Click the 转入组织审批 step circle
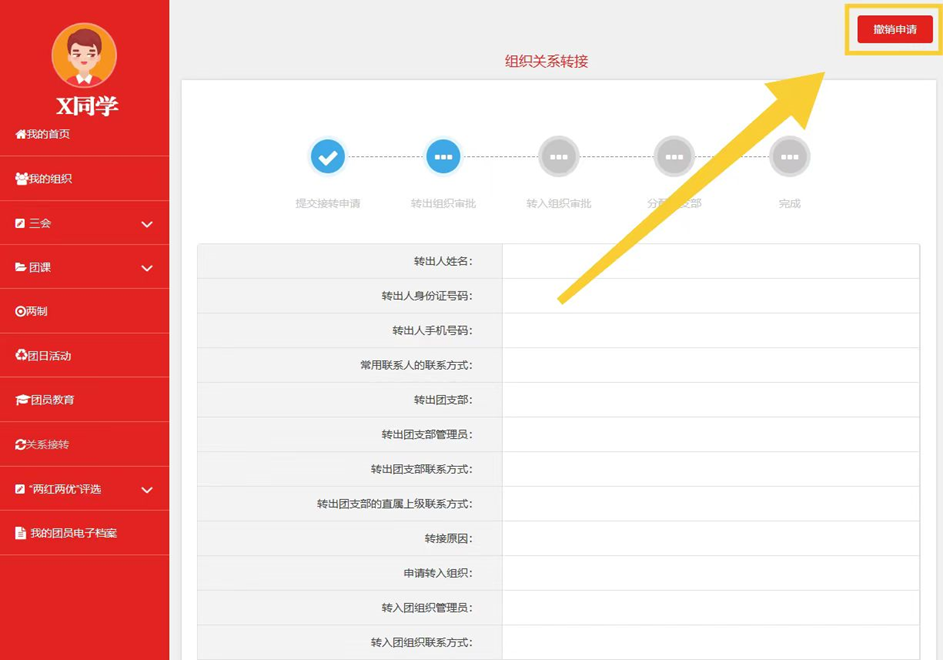This screenshot has width=943, height=660. [559, 157]
